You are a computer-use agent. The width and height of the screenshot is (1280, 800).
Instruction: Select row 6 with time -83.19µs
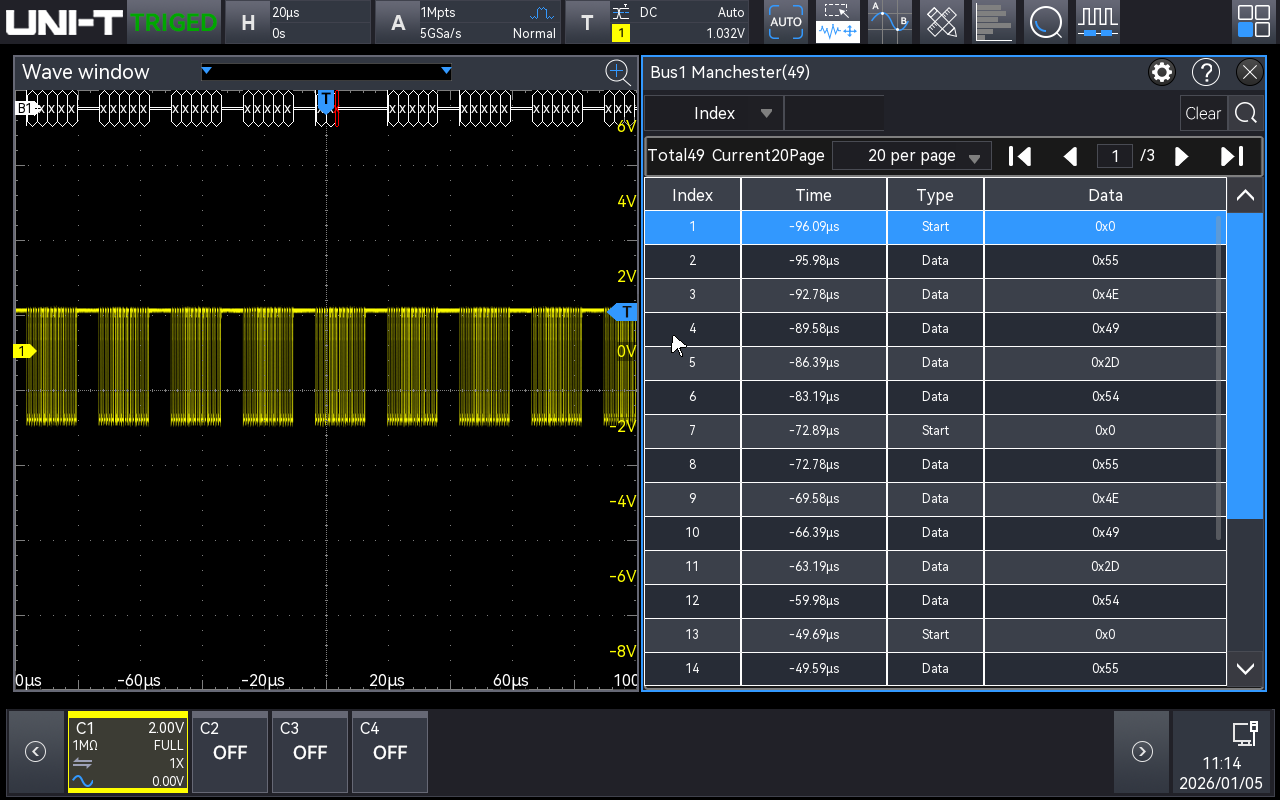[935, 397]
